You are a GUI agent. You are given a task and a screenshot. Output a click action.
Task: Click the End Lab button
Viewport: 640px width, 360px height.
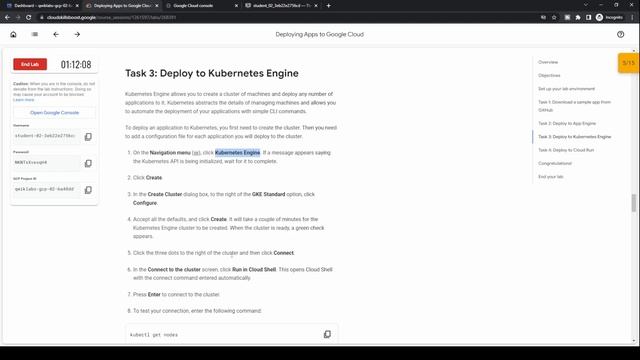point(30,64)
